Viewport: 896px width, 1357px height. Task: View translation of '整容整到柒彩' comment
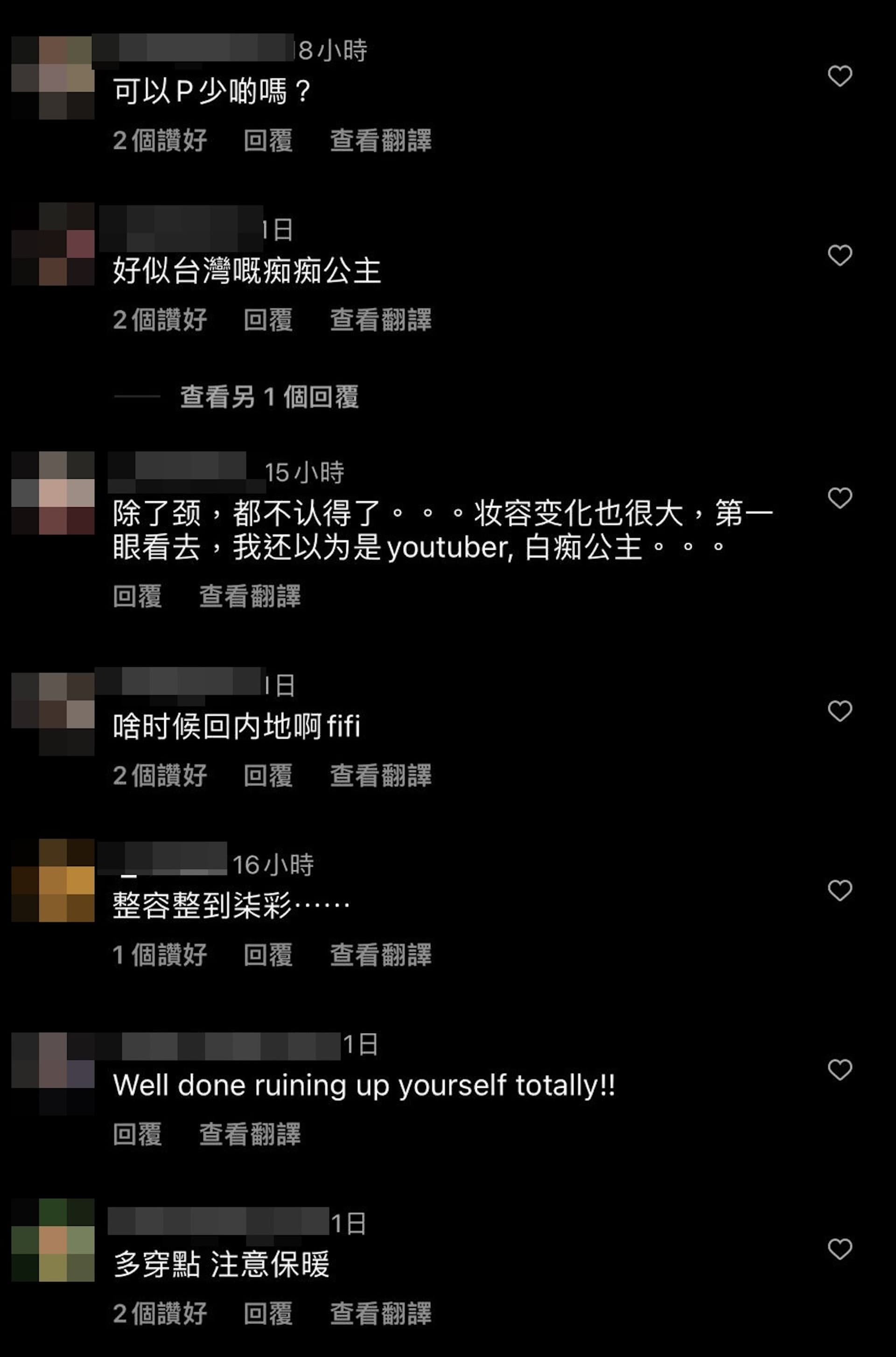point(381,955)
